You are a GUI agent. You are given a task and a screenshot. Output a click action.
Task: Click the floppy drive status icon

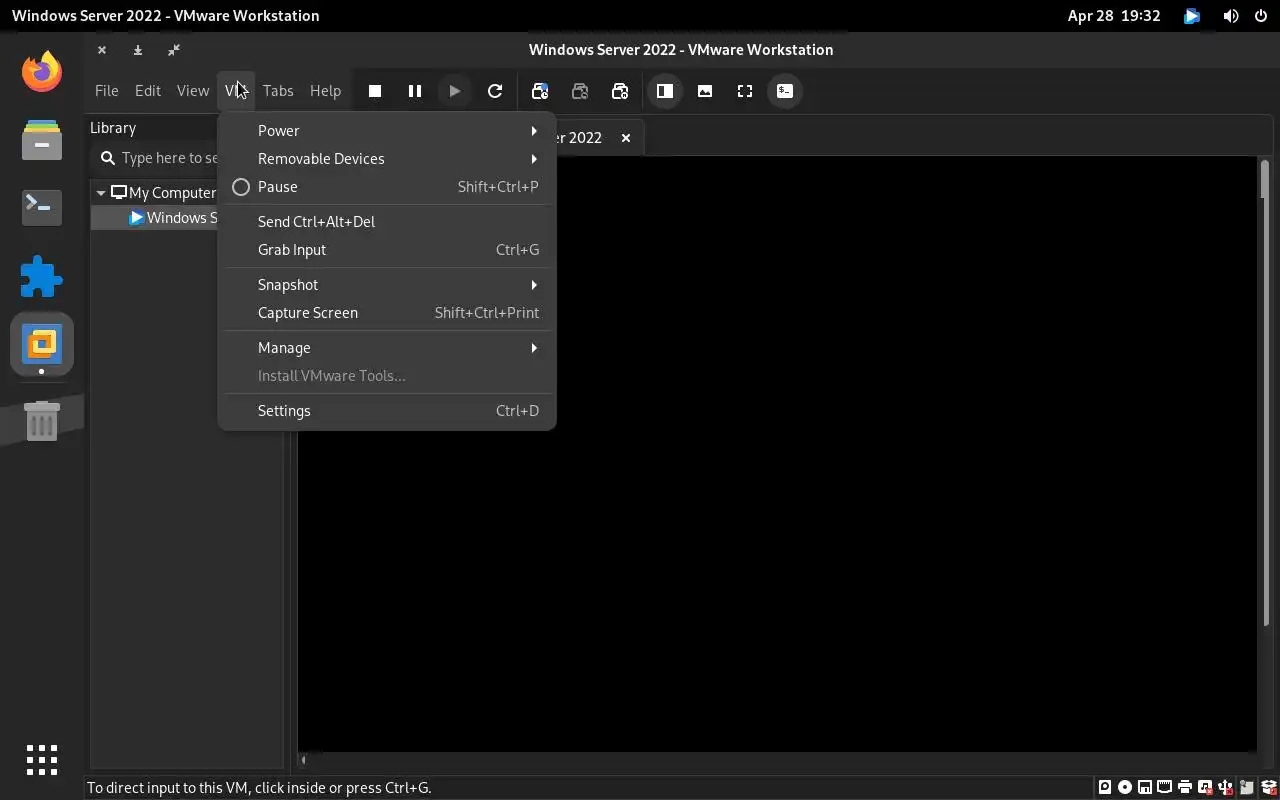tap(1145, 787)
